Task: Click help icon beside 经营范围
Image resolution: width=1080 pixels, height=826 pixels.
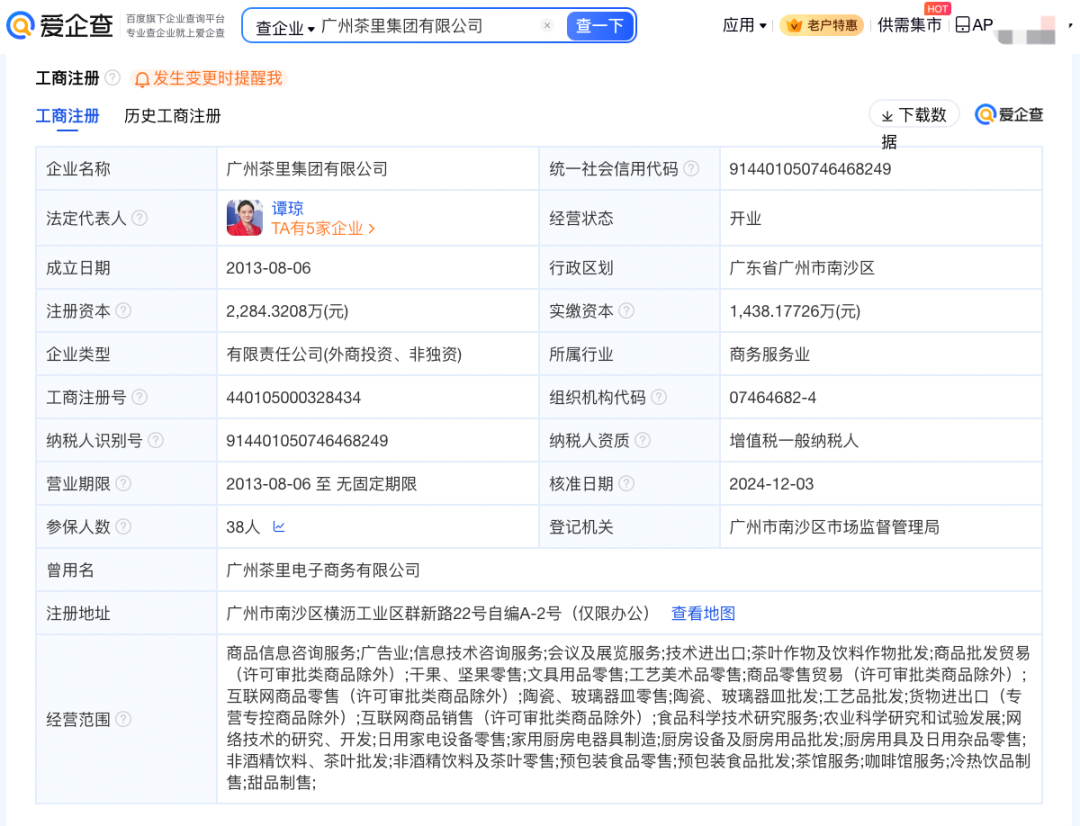Action: pos(123,719)
